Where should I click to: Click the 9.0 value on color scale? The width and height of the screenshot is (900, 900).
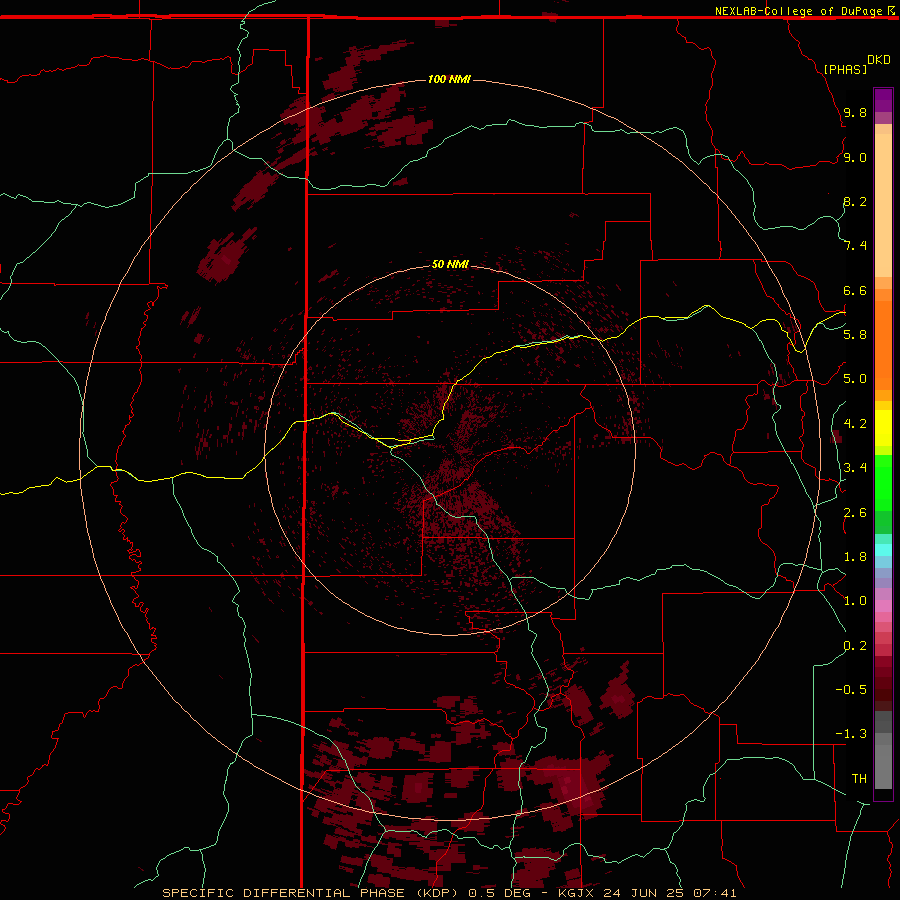(855, 157)
